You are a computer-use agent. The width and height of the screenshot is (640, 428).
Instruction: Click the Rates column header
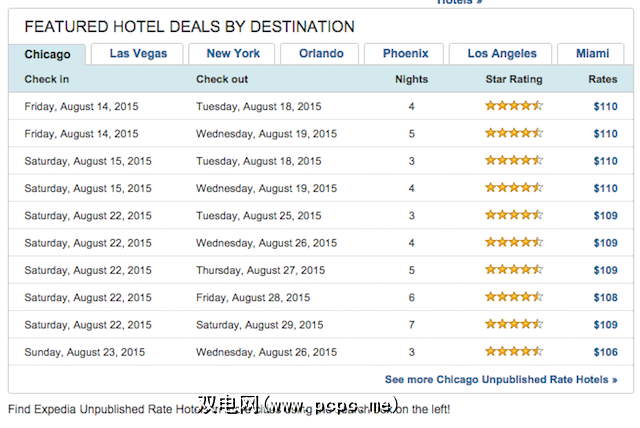(603, 79)
